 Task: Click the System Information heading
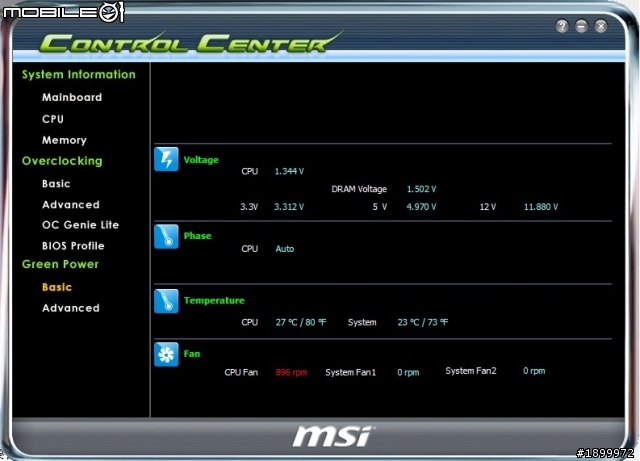(78, 74)
